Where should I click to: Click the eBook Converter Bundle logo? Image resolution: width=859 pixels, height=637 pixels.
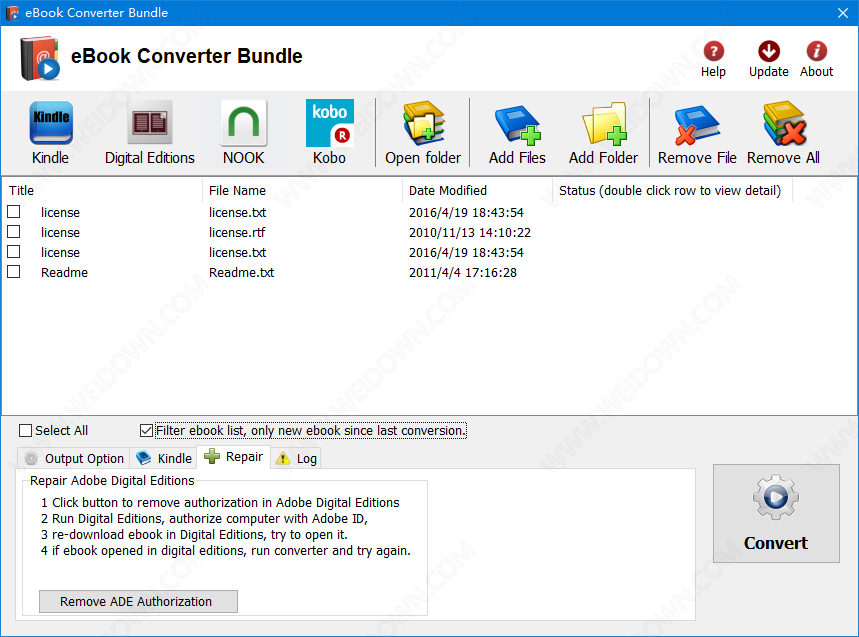pyautogui.click(x=39, y=59)
